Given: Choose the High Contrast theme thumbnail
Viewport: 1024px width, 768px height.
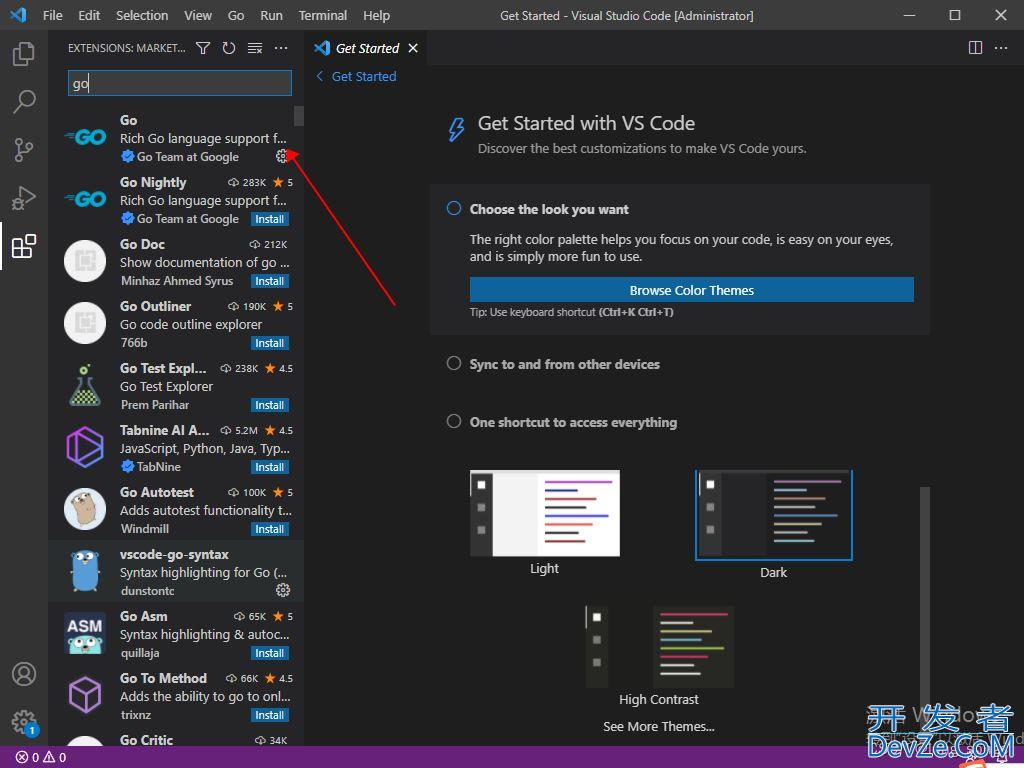Looking at the screenshot, I should (660, 647).
